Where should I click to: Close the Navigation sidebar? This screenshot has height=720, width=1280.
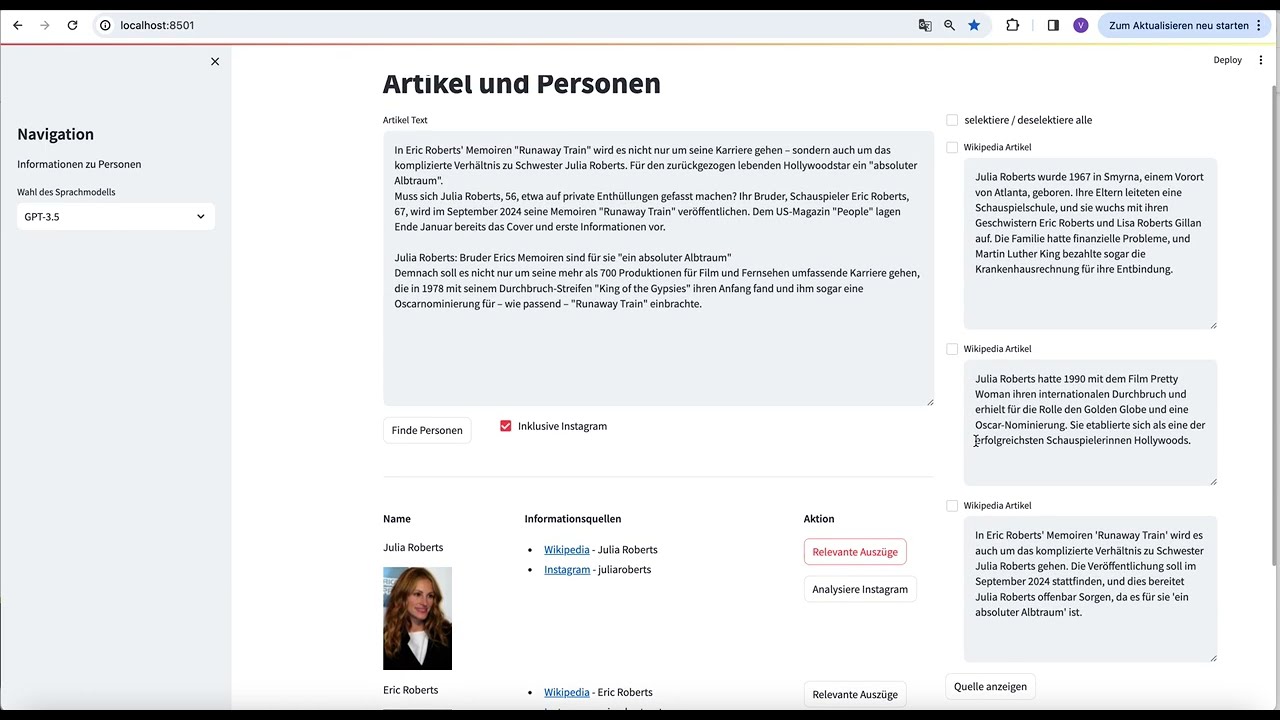click(214, 61)
